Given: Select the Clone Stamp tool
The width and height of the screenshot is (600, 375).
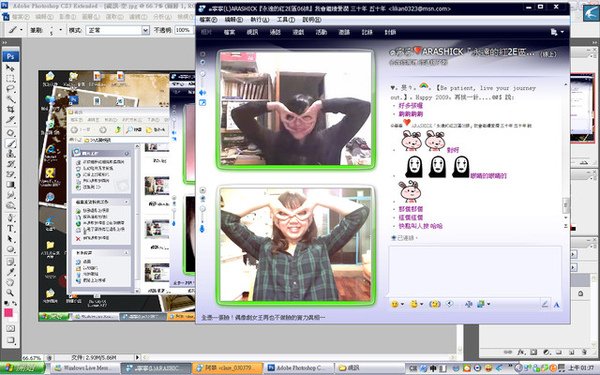Looking at the screenshot, I should [x=10, y=154].
